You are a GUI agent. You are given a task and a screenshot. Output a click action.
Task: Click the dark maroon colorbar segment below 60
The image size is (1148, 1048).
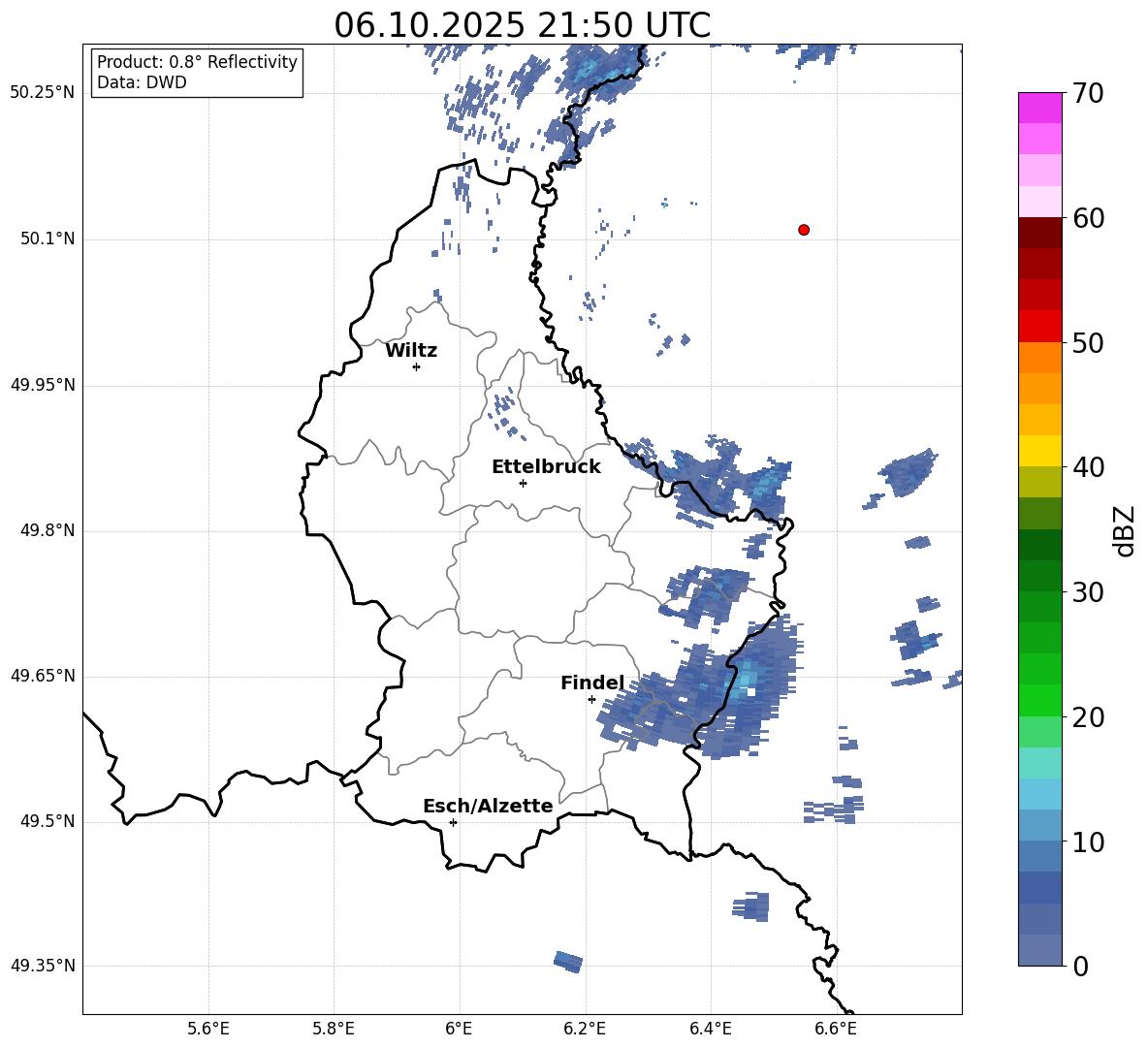(x=1039, y=233)
